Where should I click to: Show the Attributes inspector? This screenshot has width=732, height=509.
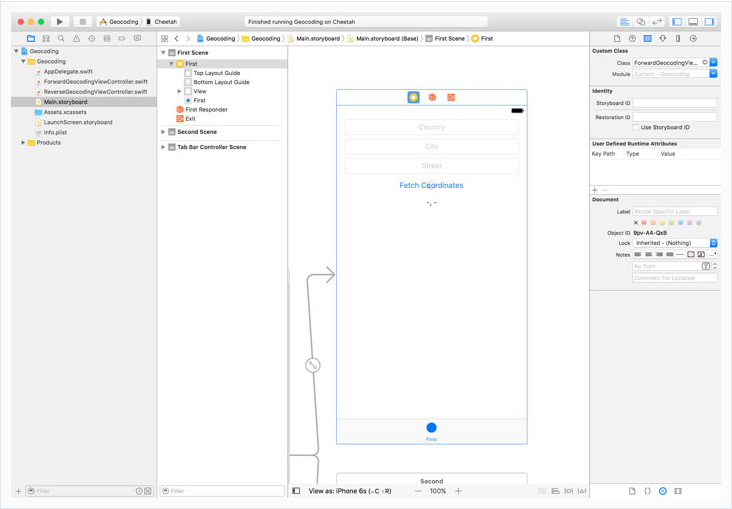tap(663, 38)
